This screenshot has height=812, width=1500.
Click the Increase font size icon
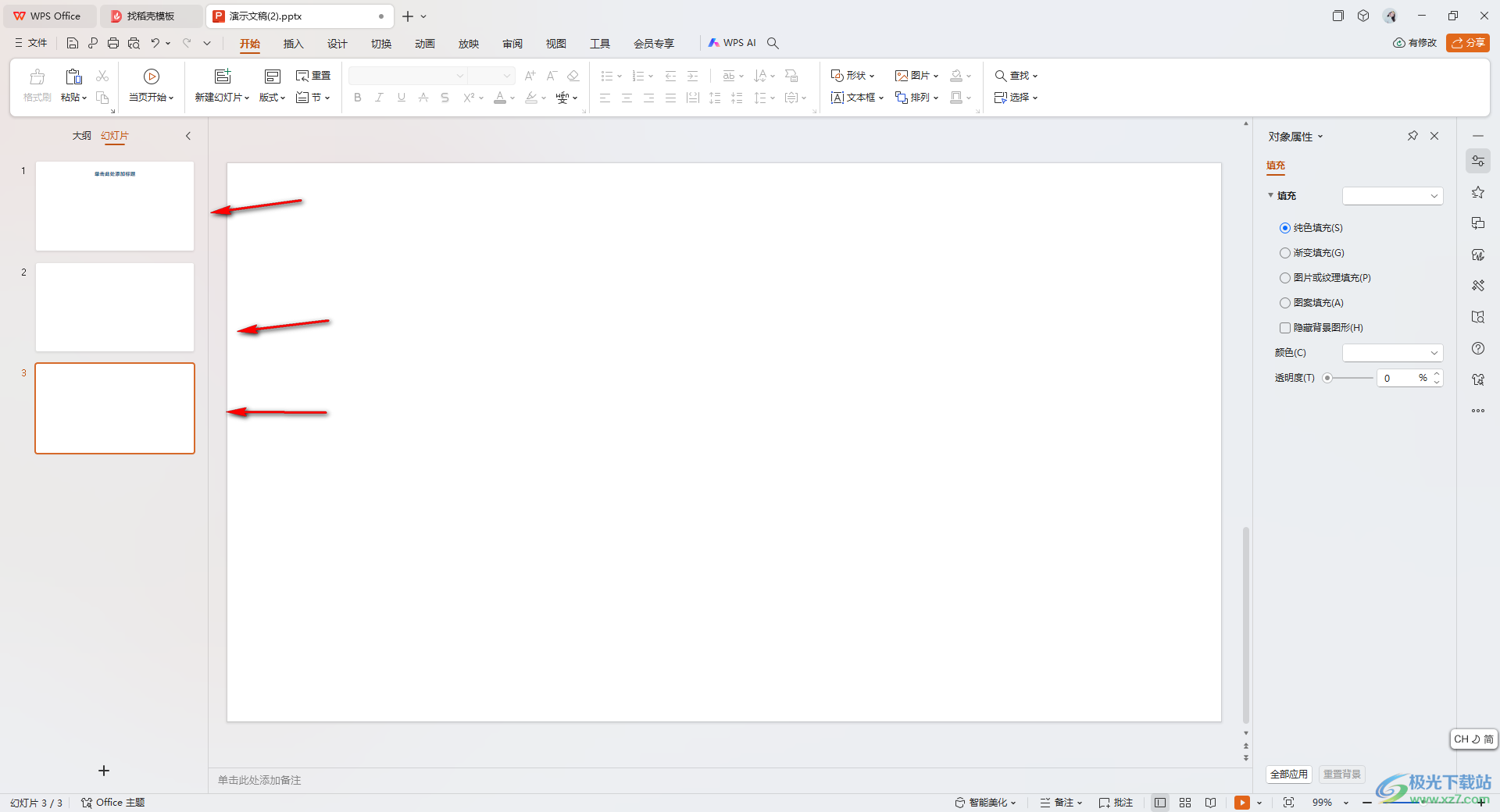[x=530, y=76]
